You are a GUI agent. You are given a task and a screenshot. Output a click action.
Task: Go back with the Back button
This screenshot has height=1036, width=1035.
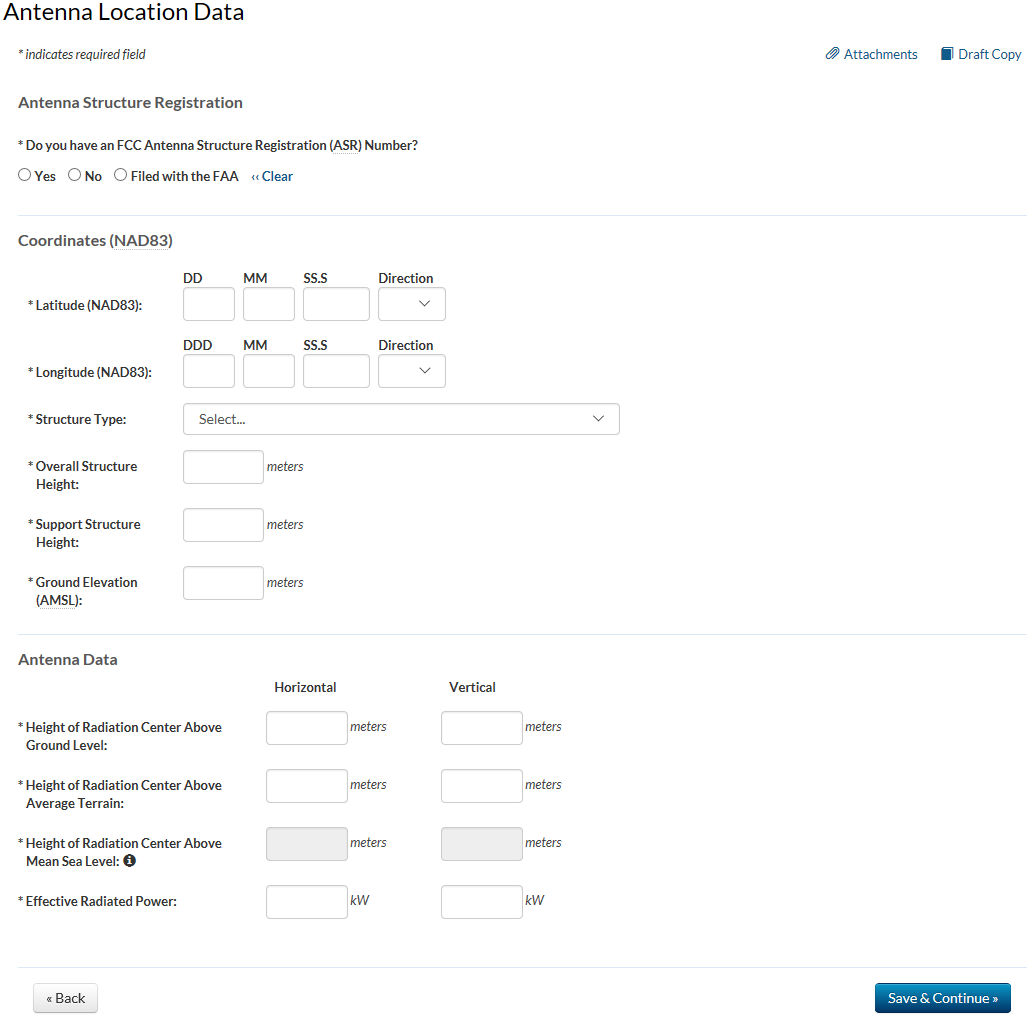66,998
